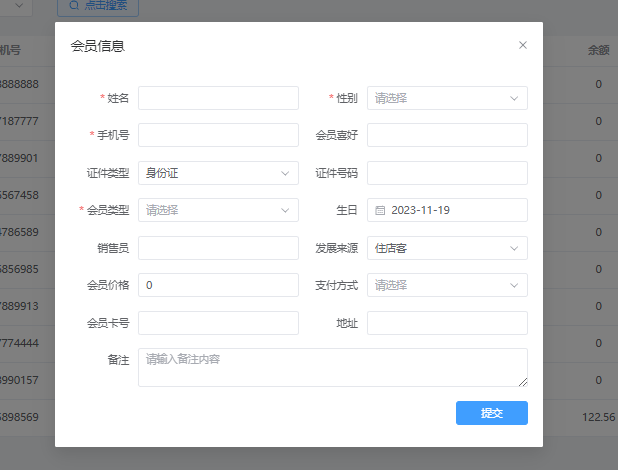Click the 会员信息 dialog title
Viewport: 618px width, 470px height.
point(98,46)
